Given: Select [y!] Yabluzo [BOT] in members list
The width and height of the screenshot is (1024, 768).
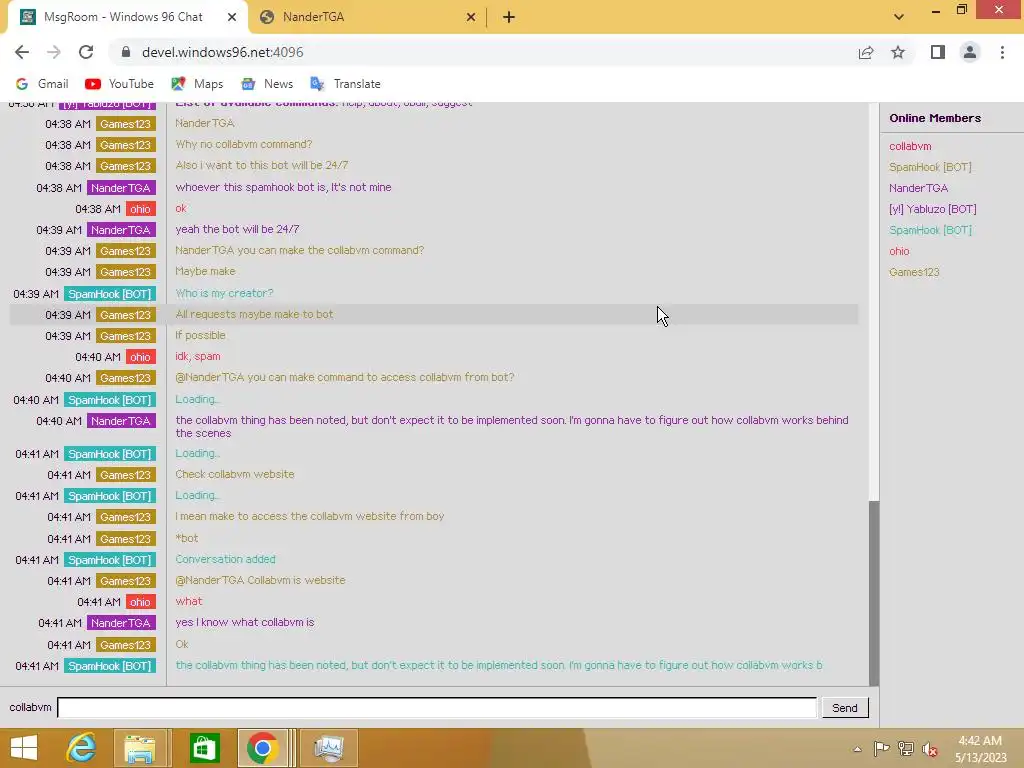Looking at the screenshot, I should pyautogui.click(x=933, y=209).
